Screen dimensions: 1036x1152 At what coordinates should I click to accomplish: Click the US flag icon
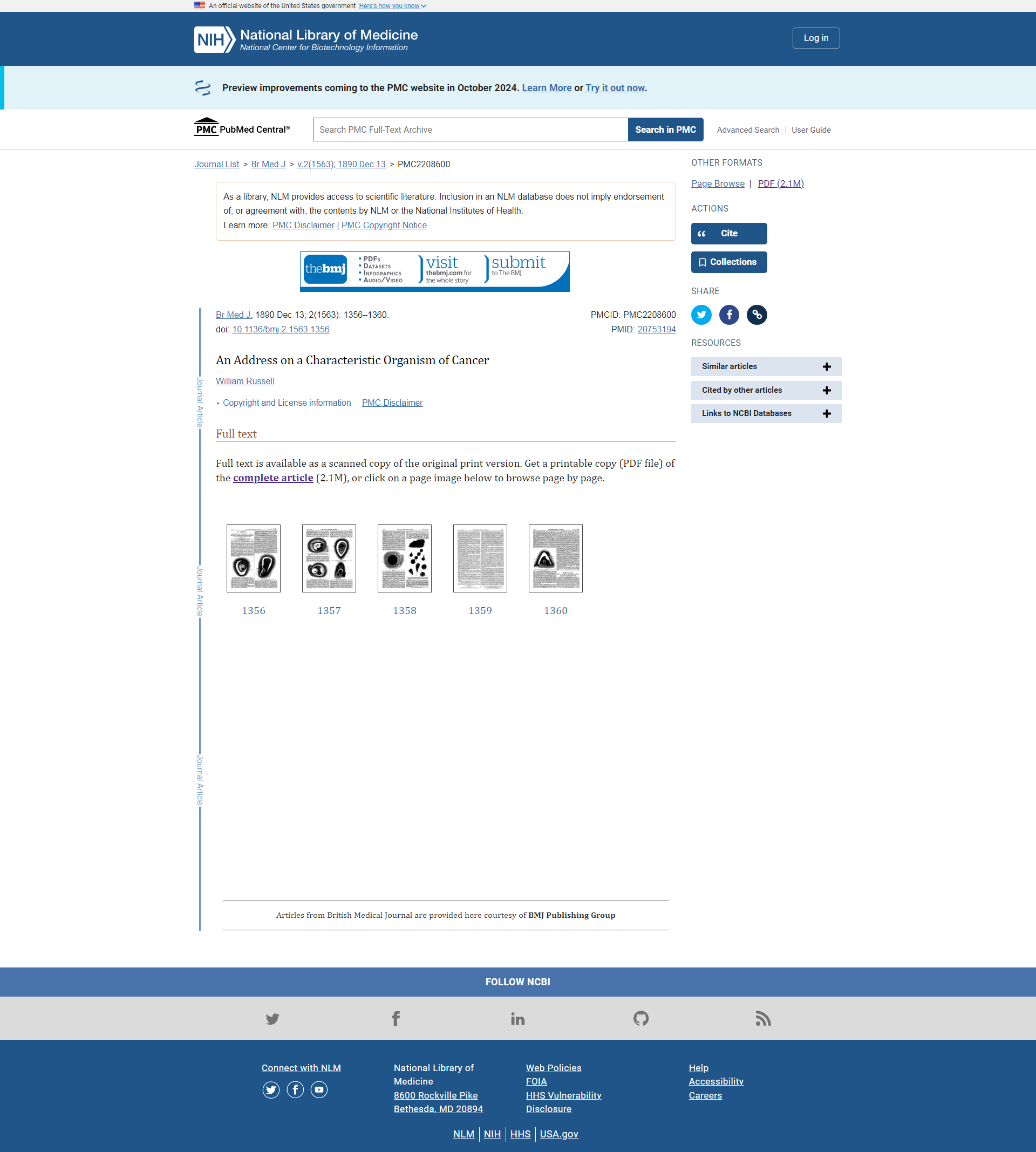(199, 6)
